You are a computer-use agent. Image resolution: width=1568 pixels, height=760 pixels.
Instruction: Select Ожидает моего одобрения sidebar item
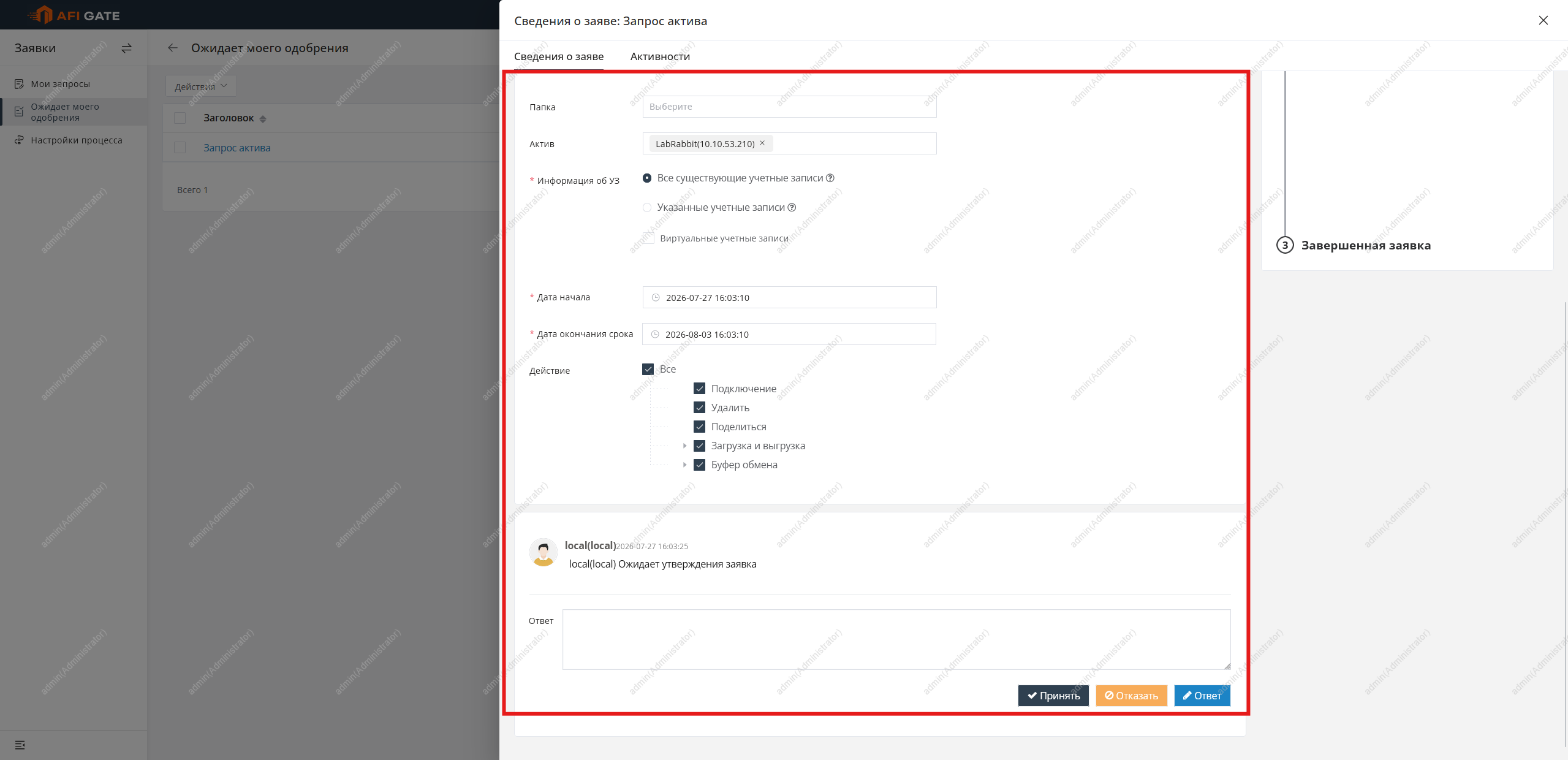pyautogui.click(x=74, y=112)
